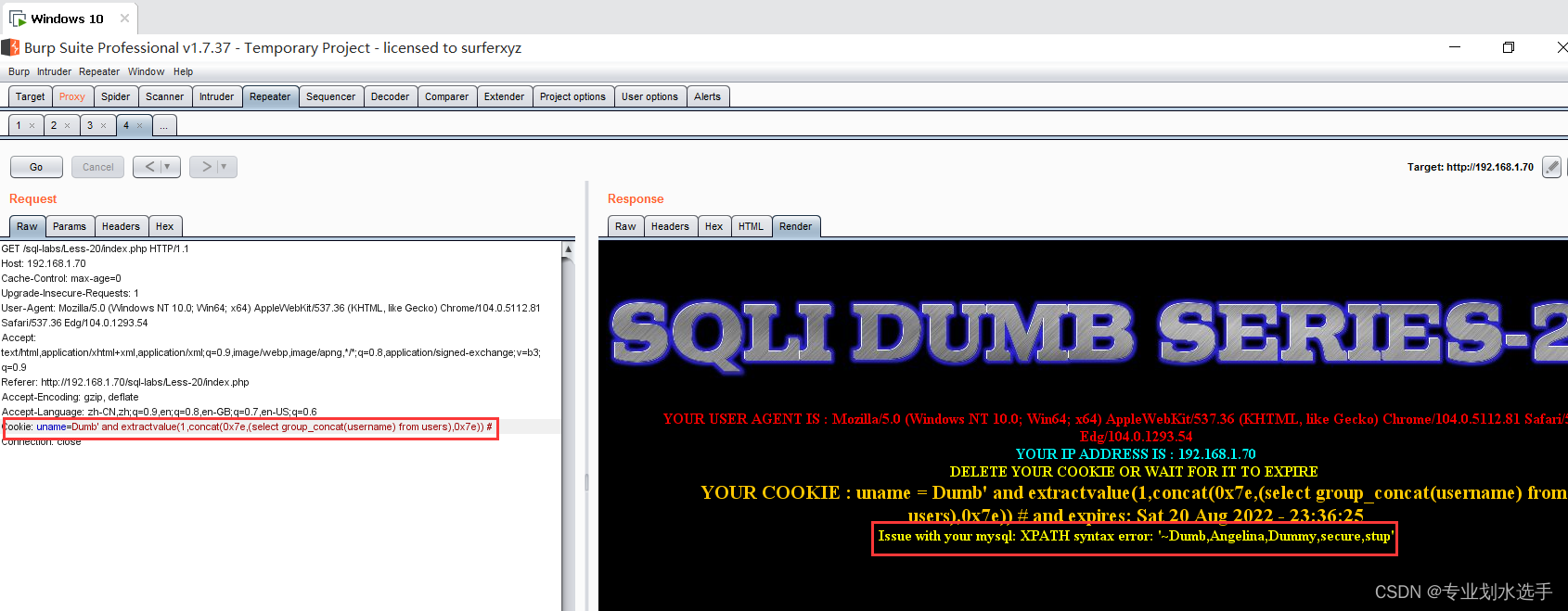Image resolution: width=1568 pixels, height=611 pixels.
Task: Switch to the Spider tab
Action: [x=115, y=96]
